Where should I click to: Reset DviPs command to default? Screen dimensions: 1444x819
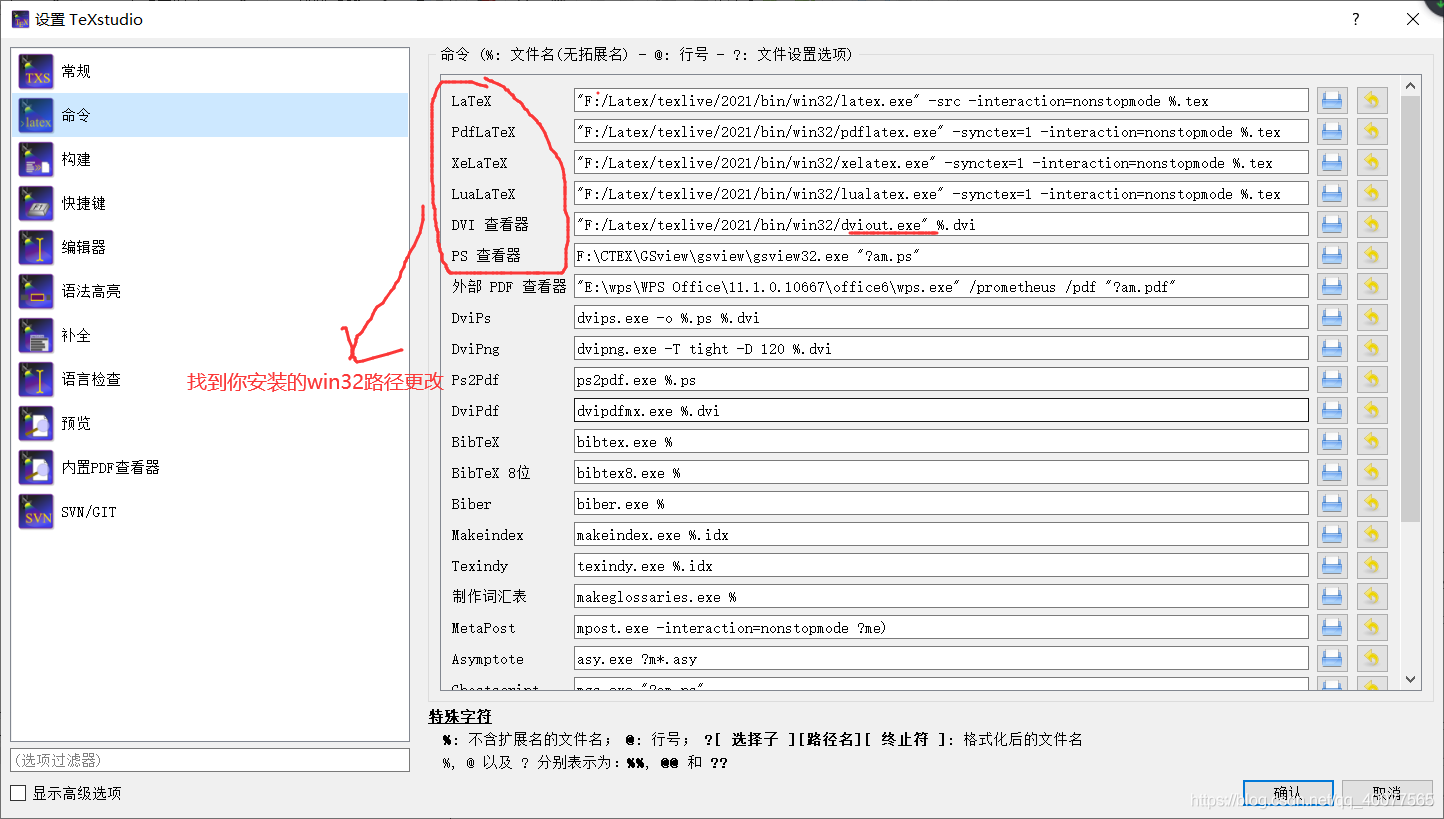coord(1372,317)
